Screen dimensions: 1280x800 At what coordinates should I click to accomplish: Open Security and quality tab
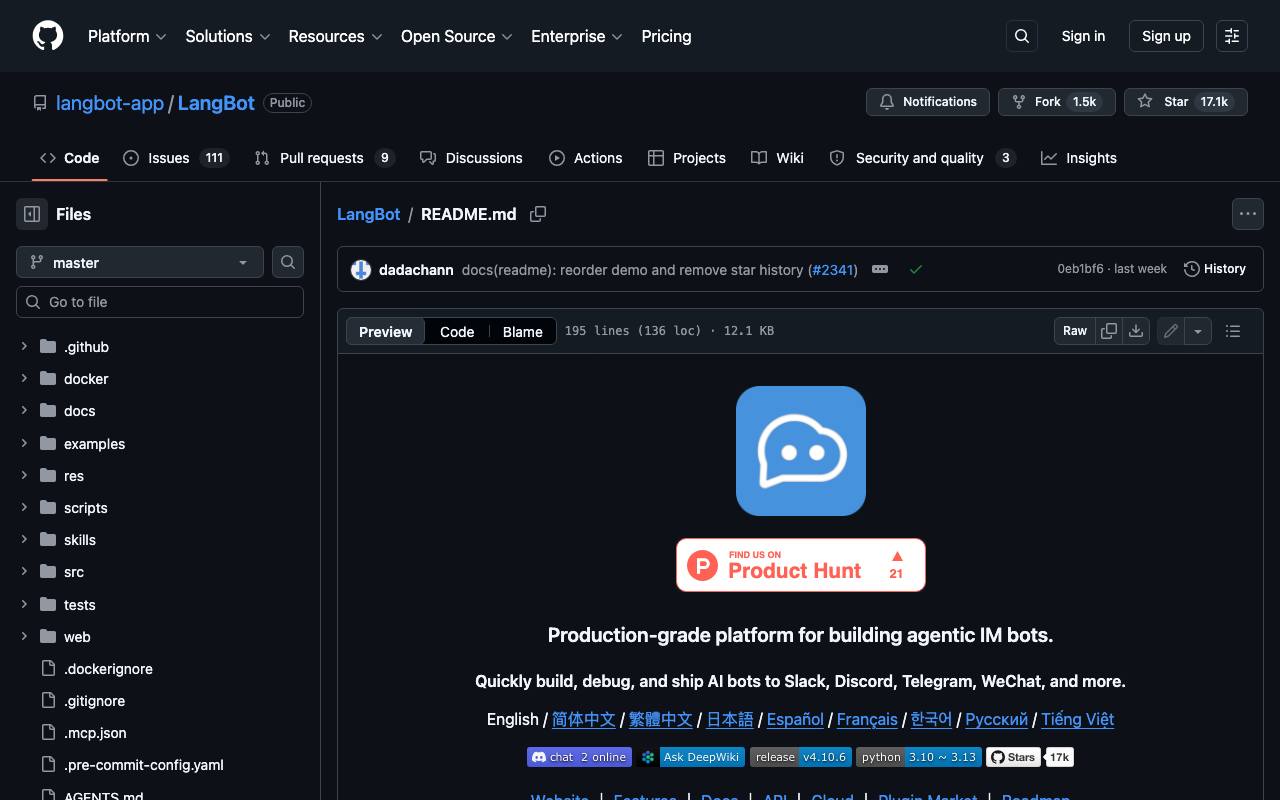click(922, 158)
